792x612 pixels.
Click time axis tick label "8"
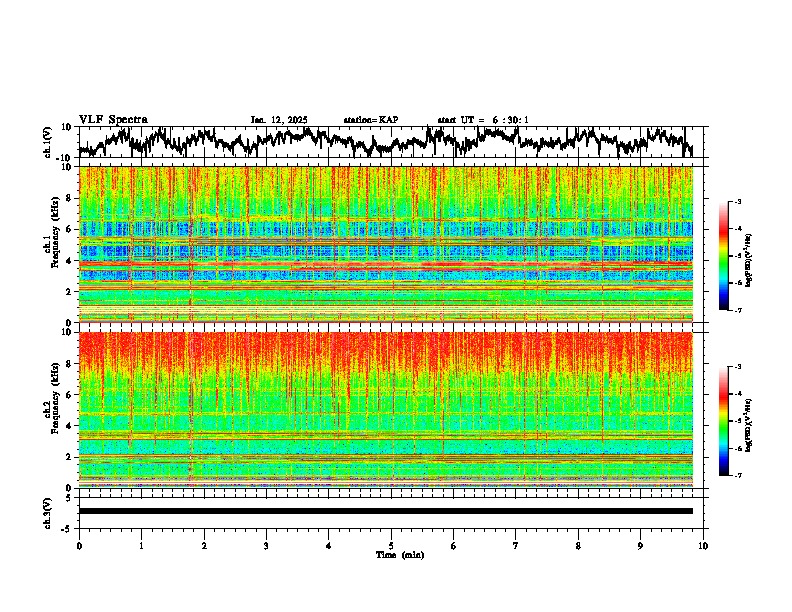click(x=578, y=546)
